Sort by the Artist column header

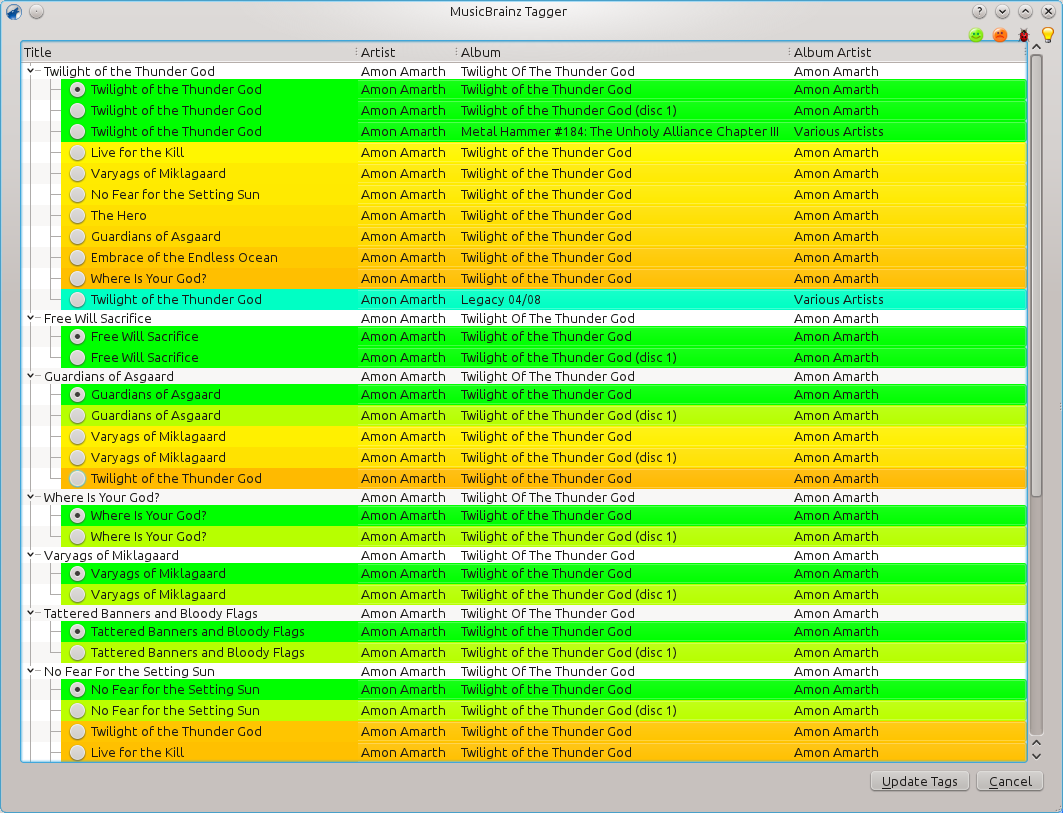[406, 52]
